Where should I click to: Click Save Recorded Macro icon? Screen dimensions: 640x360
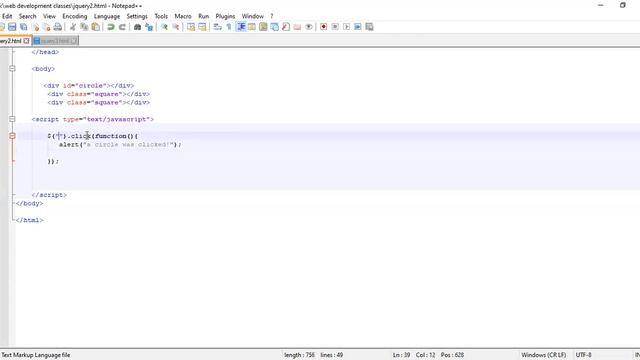point(369,27)
